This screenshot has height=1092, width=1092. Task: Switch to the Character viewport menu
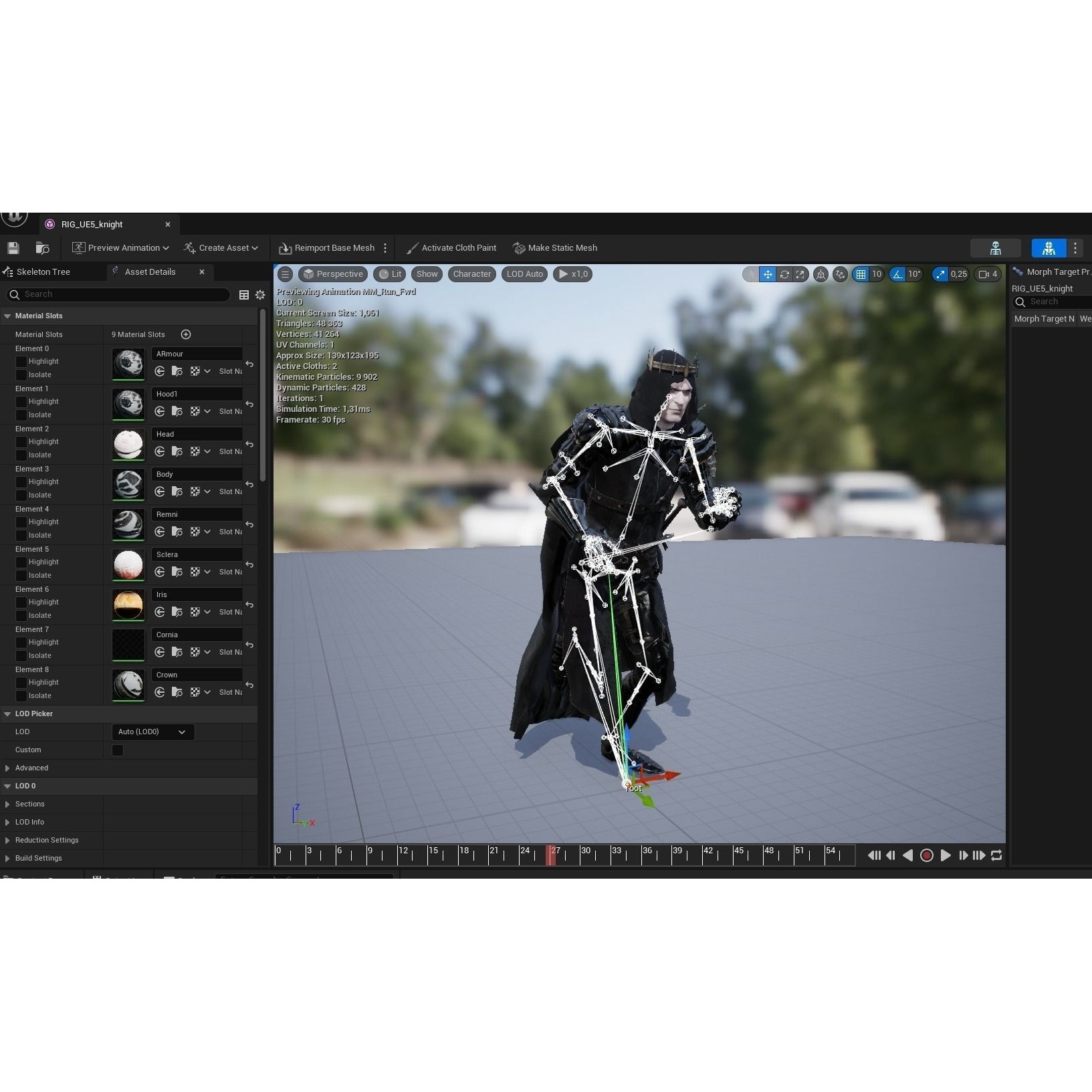pos(471,274)
